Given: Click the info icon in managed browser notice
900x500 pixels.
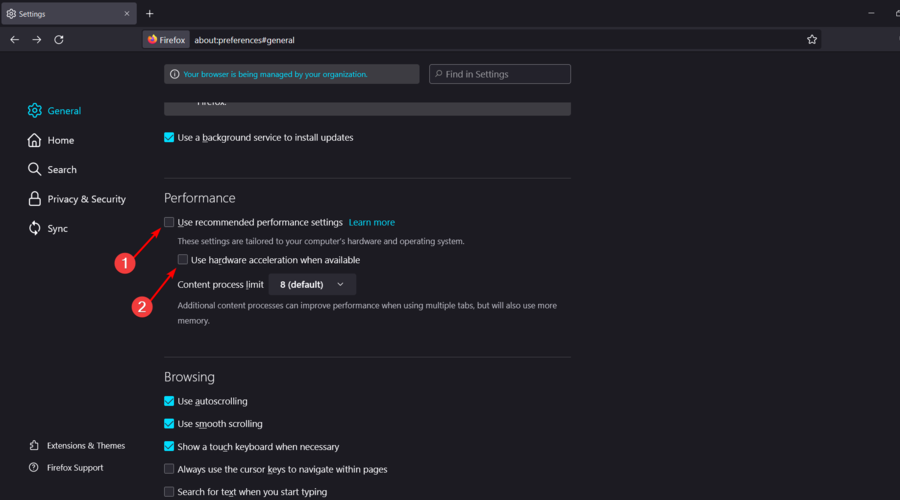Looking at the screenshot, I should pyautogui.click(x=174, y=74).
